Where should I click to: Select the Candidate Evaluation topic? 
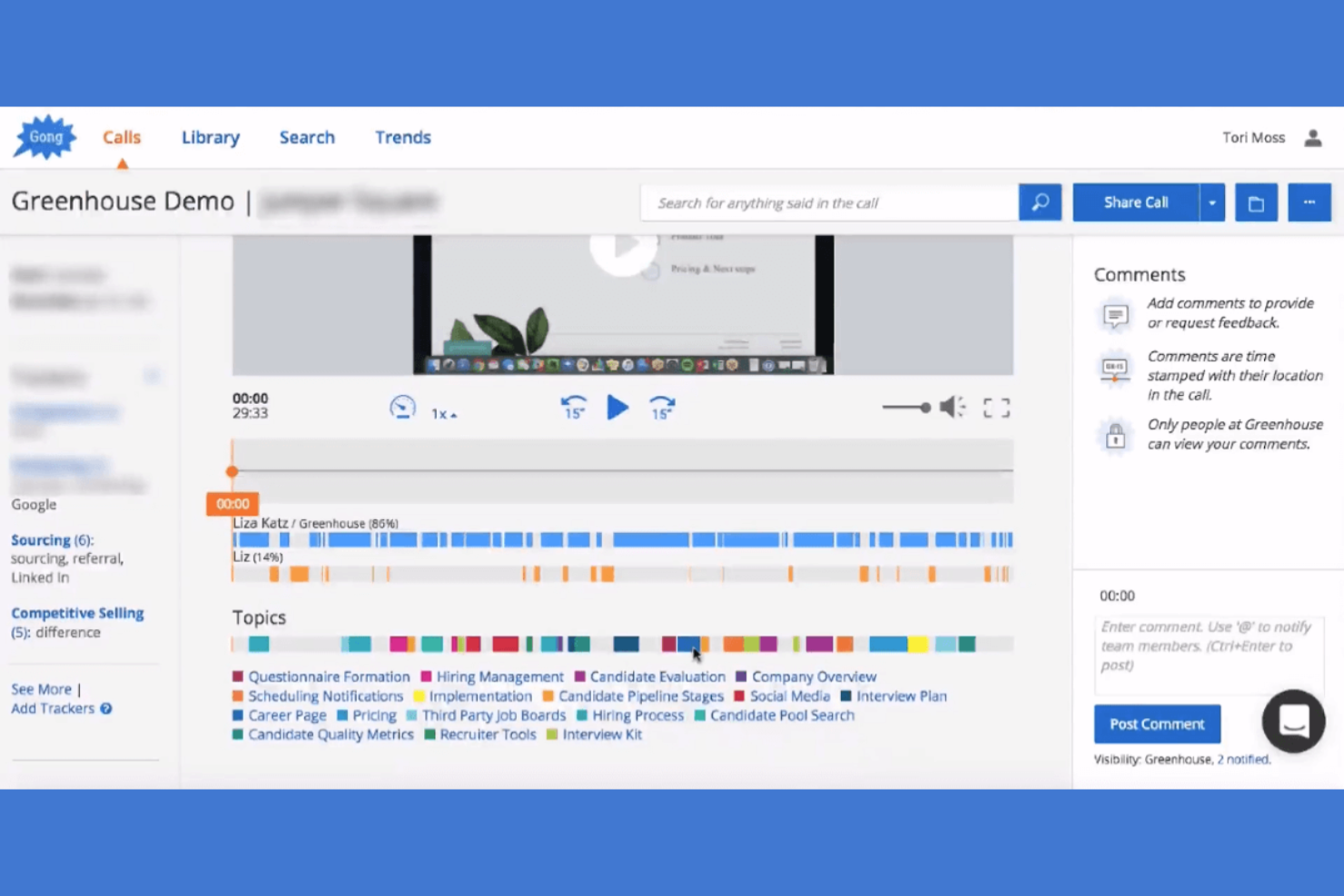[649, 676]
